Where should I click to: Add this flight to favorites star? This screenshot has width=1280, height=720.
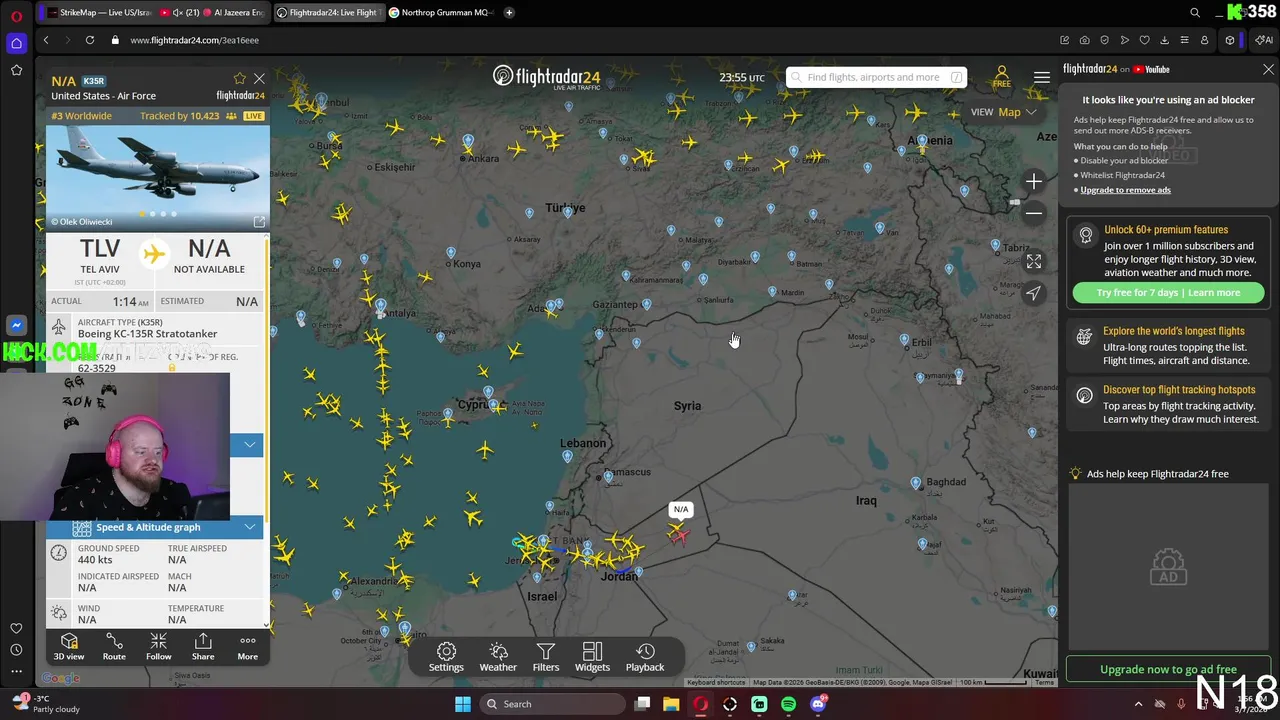coord(239,78)
